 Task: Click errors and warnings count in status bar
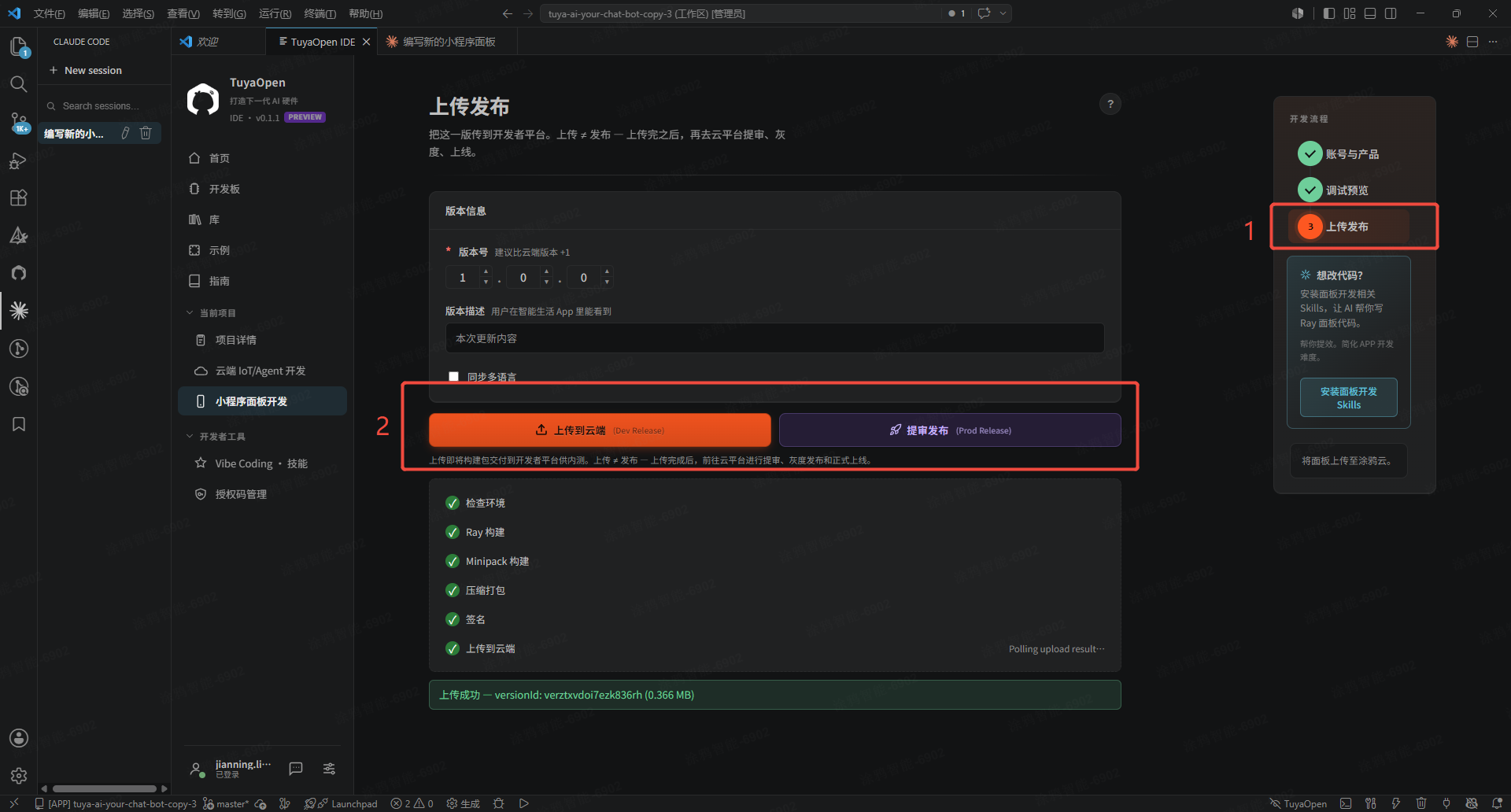(x=412, y=803)
